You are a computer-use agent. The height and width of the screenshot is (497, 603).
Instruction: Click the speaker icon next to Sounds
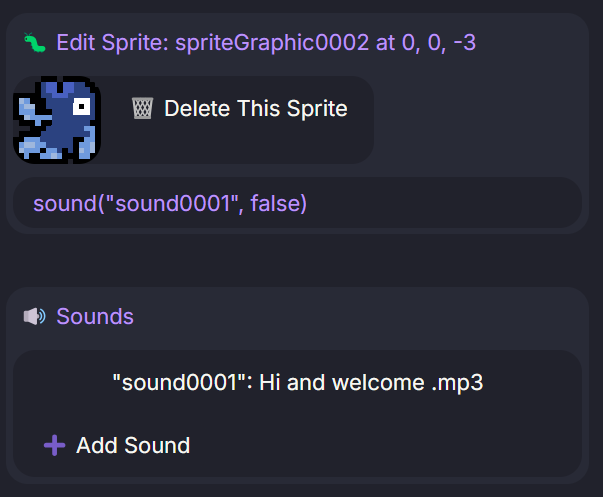(35, 317)
